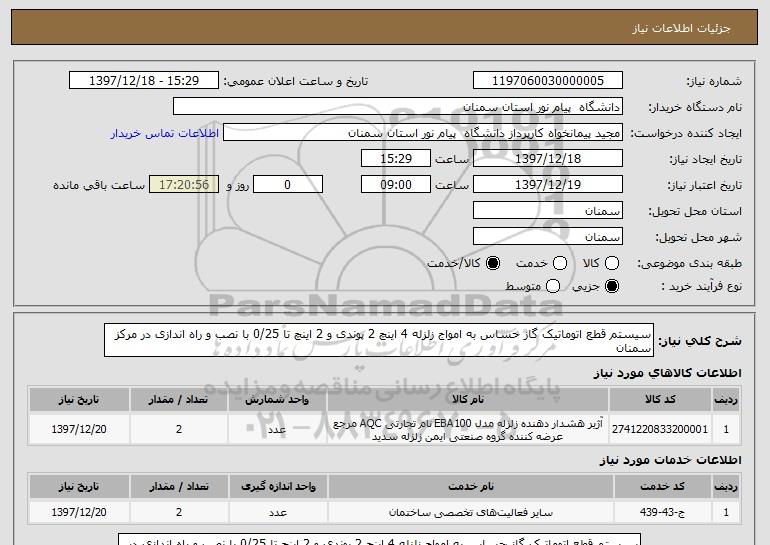
Task: Click the validity time field 09:00
Action: (396, 185)
